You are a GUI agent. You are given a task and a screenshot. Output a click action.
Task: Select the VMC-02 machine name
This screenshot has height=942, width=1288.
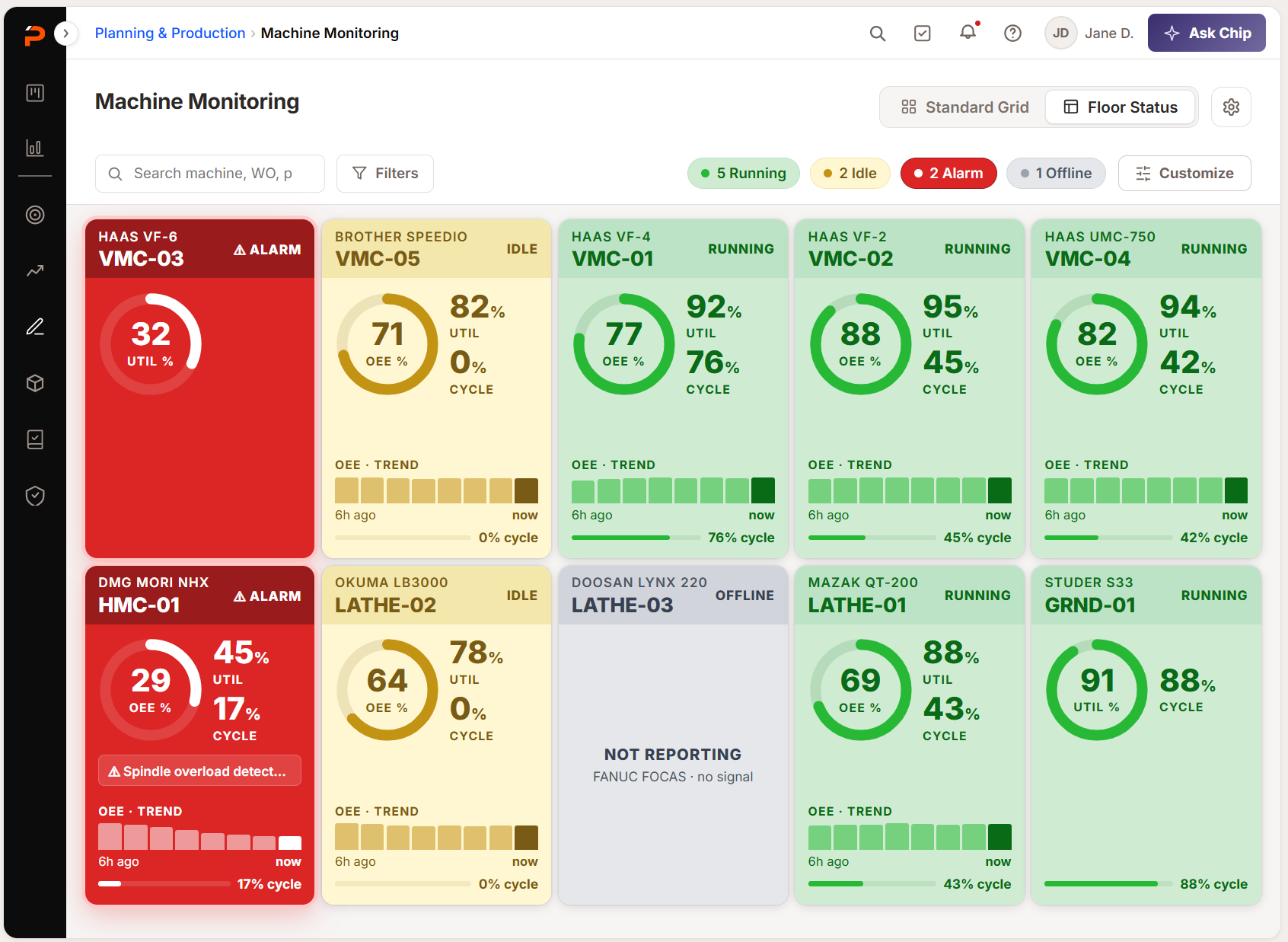pos(850,259)
